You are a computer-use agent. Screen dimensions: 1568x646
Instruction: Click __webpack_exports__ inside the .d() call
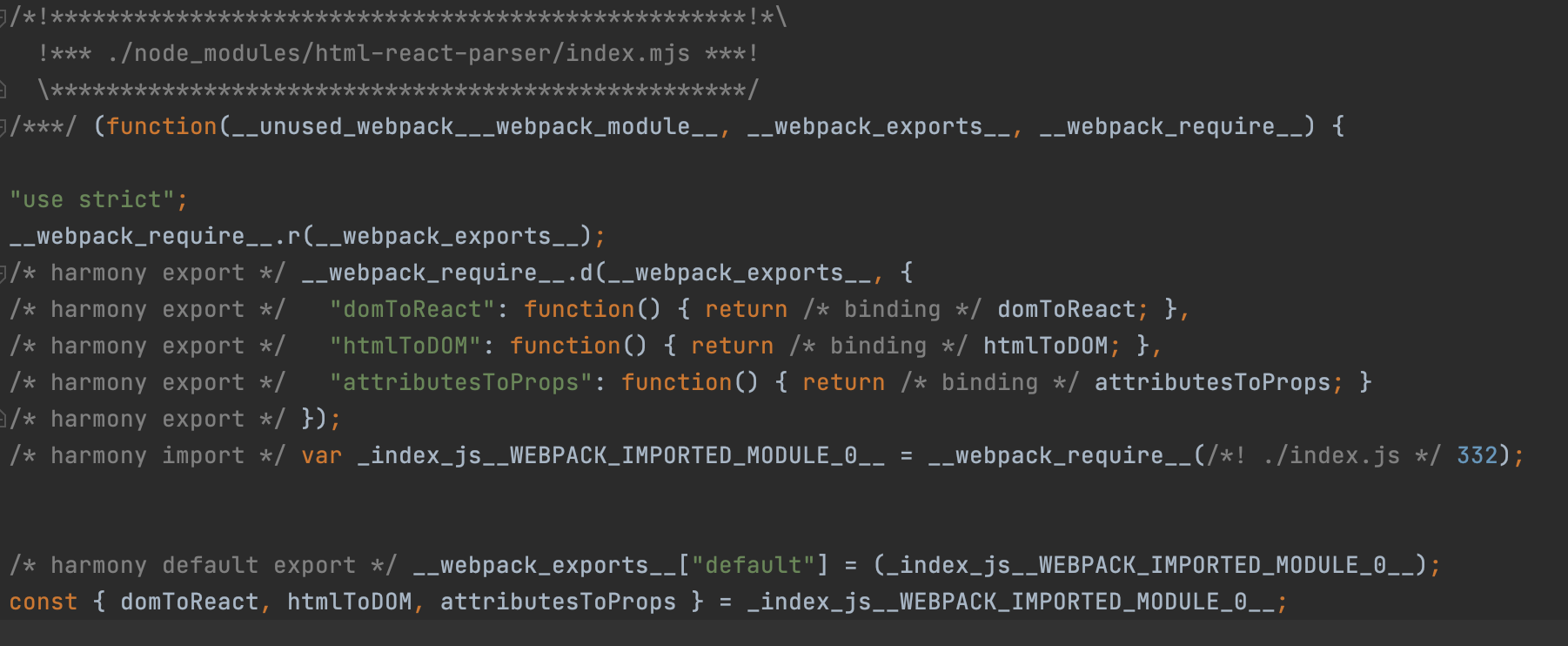[740, 273]
